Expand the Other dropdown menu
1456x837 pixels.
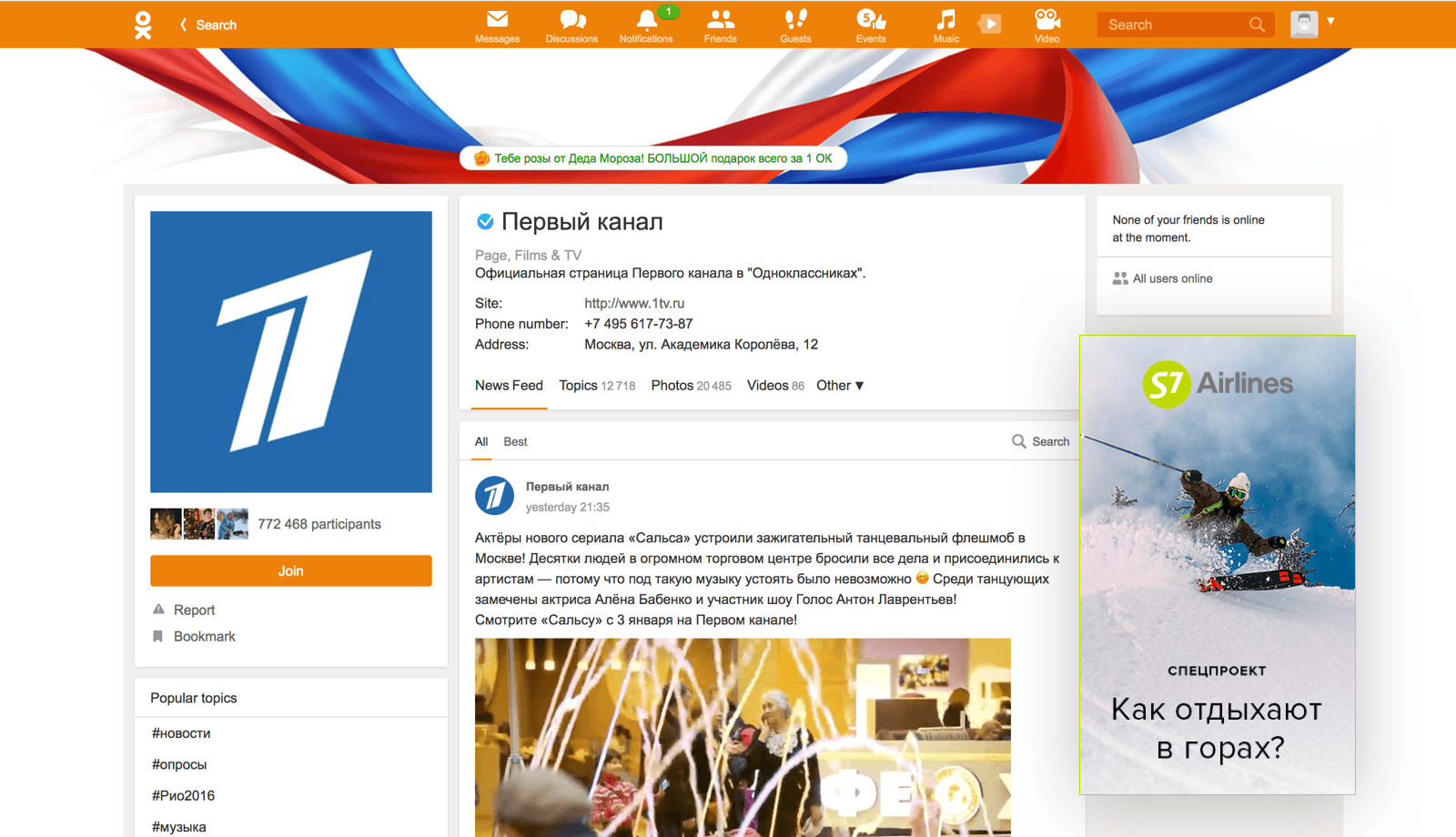(840, 386)
